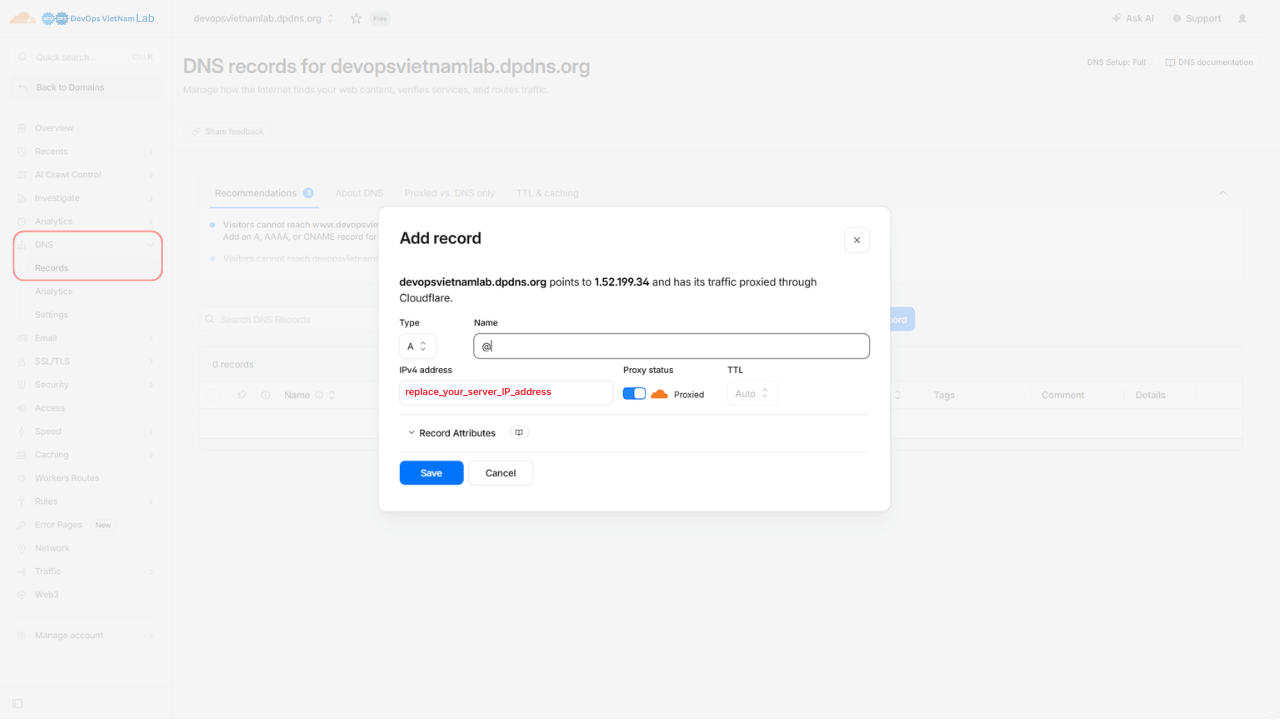Click the Manage account gear icon
Viewport: 1280px width, 720px height.
point(22,635)
